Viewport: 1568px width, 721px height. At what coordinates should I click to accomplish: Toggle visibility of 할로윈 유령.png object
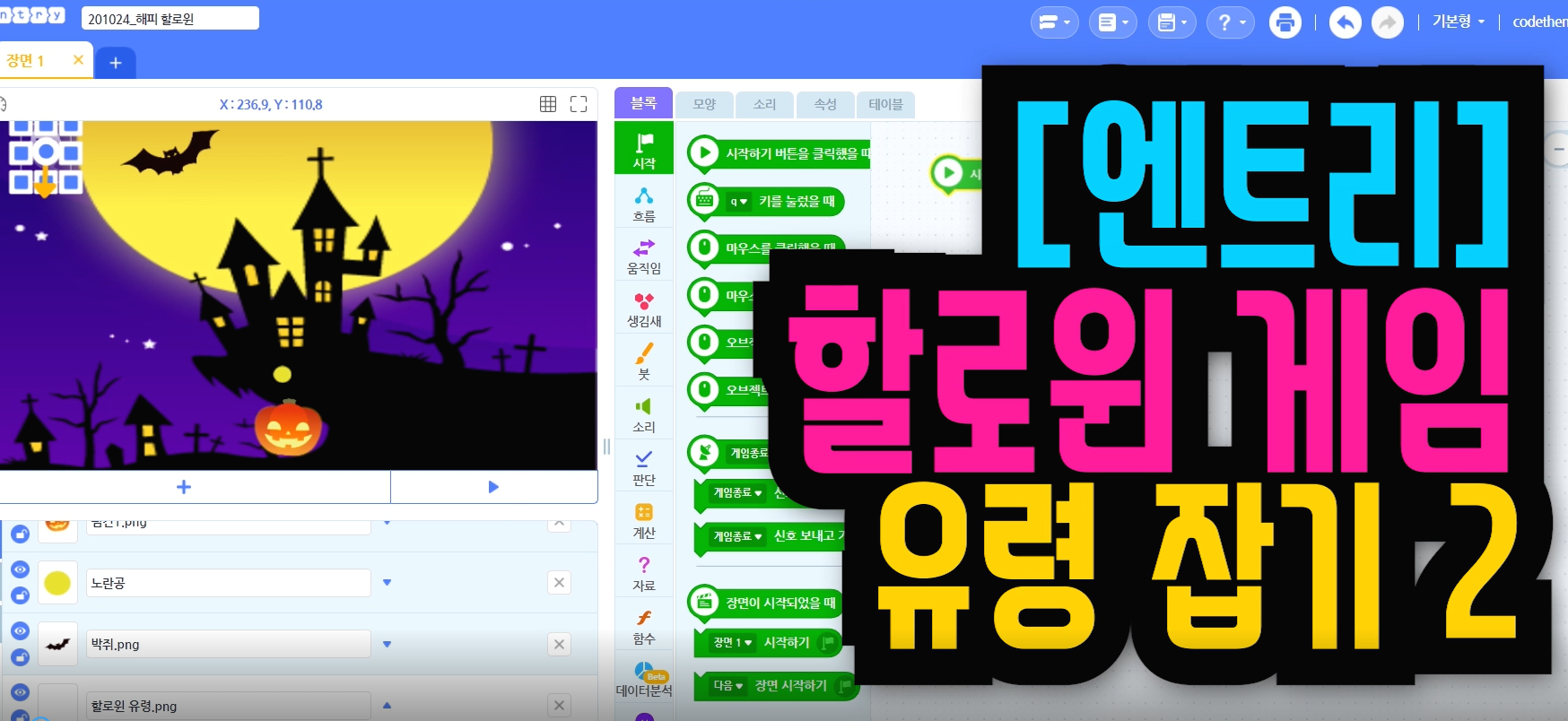(20, 692)
